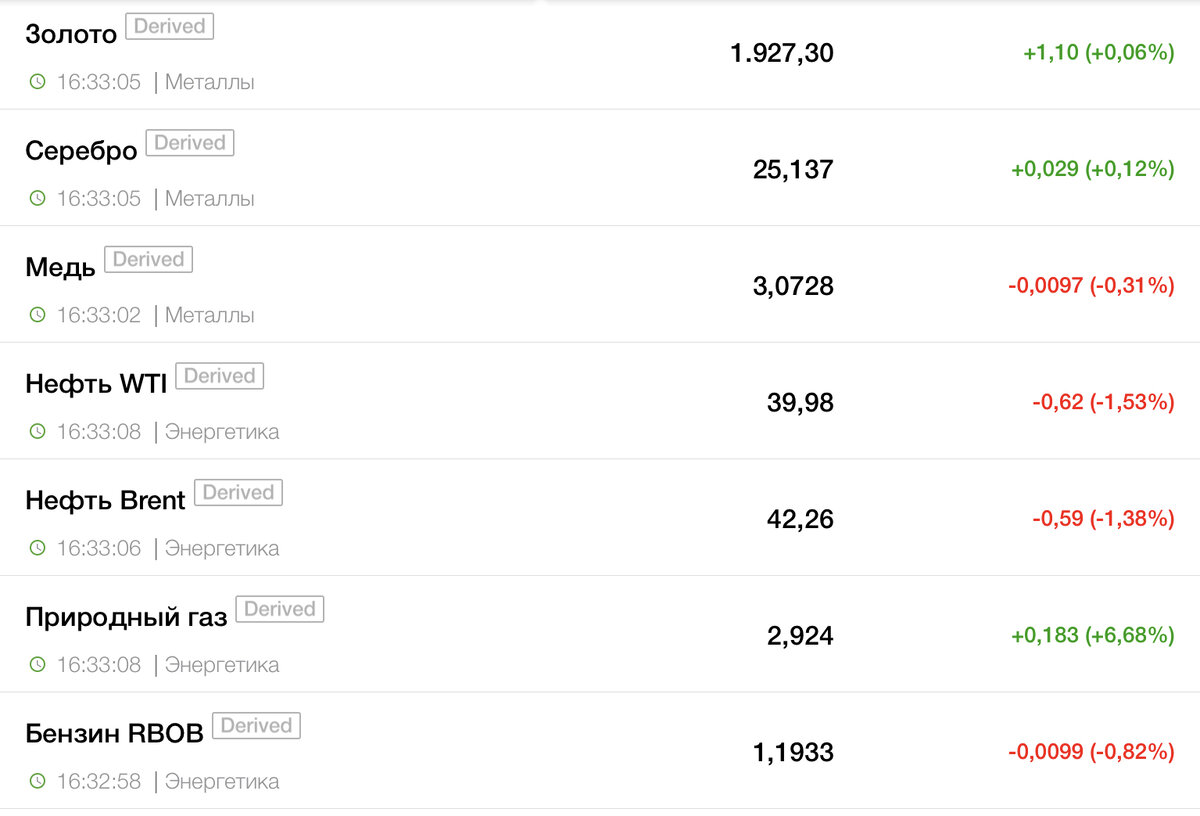Open Бензин RBOB quote details

(114, 733)
